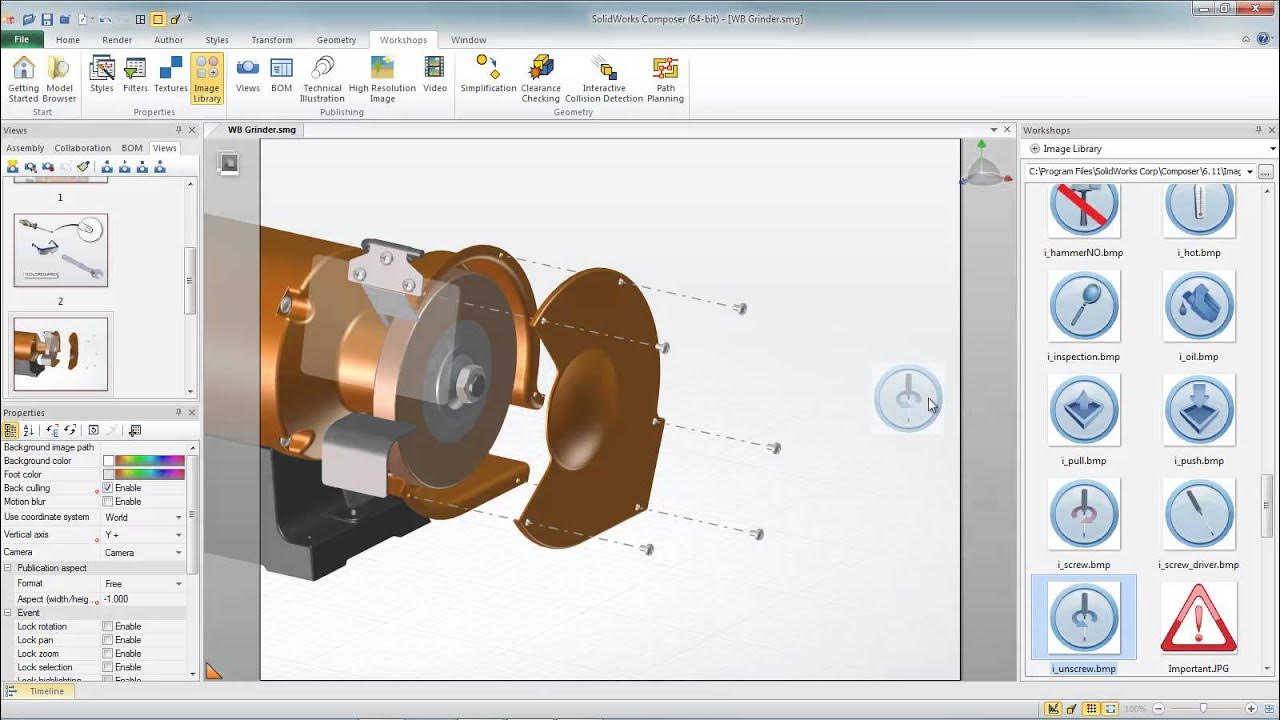Open the Views publishing workshop
The height and width of the screenshot is (720, 1280).
(x=248, y=75)
